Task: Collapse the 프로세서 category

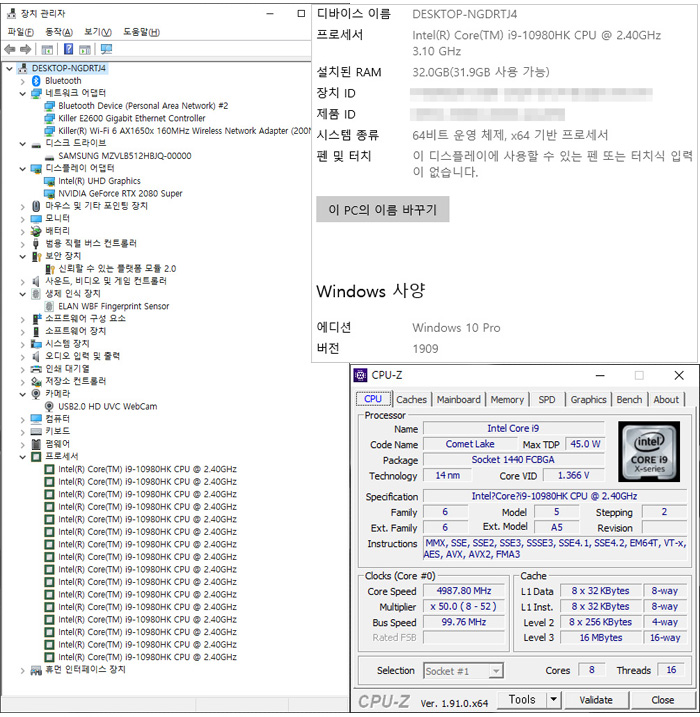Action: pyautogui.click(x=22, y=457)
